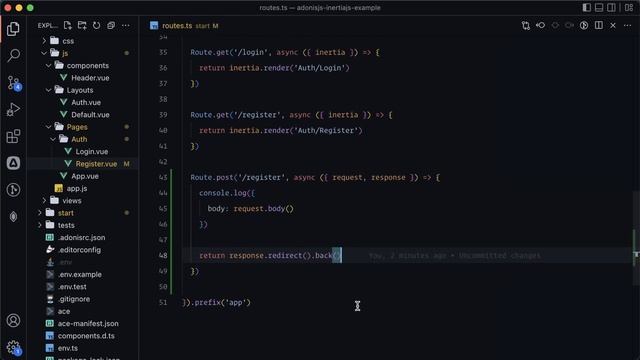Viewport: 640px width, 360px height.
Task: Open the Accounts menu
Action: (x=13, y=320)
